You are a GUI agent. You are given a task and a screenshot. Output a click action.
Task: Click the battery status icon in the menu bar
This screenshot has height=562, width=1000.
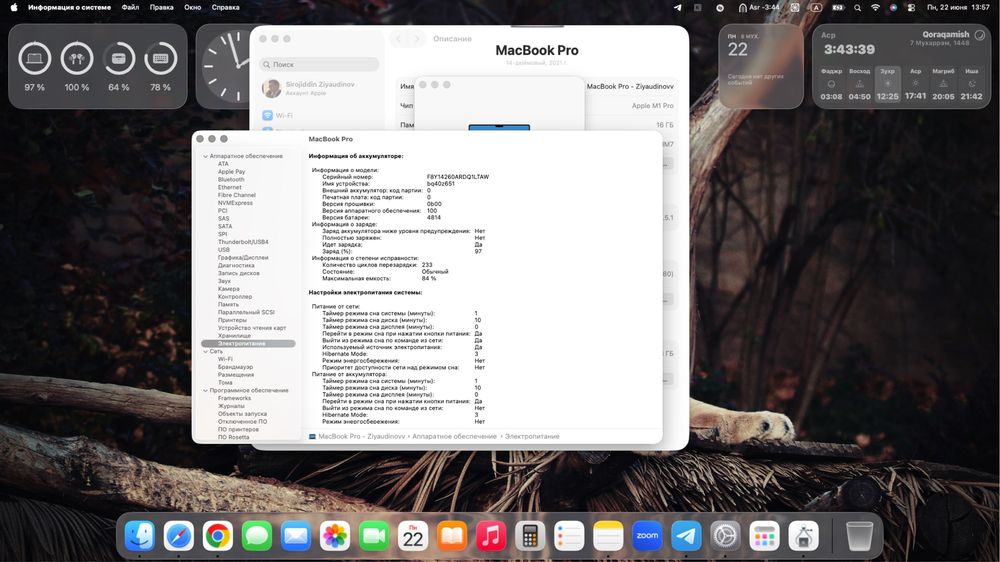pyautogui.click(x=838, y=8)
